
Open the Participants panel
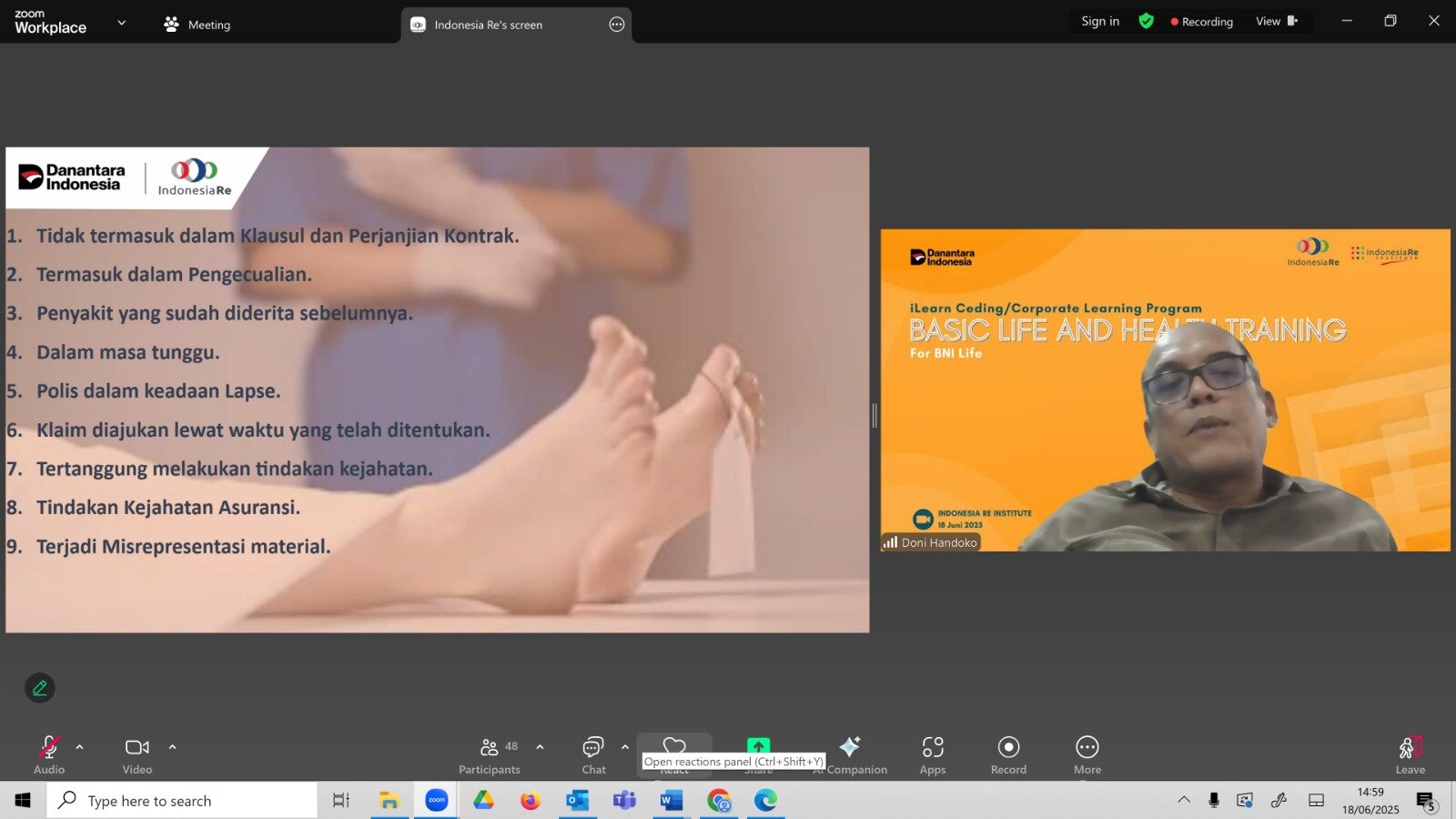(x=490, y=755)
